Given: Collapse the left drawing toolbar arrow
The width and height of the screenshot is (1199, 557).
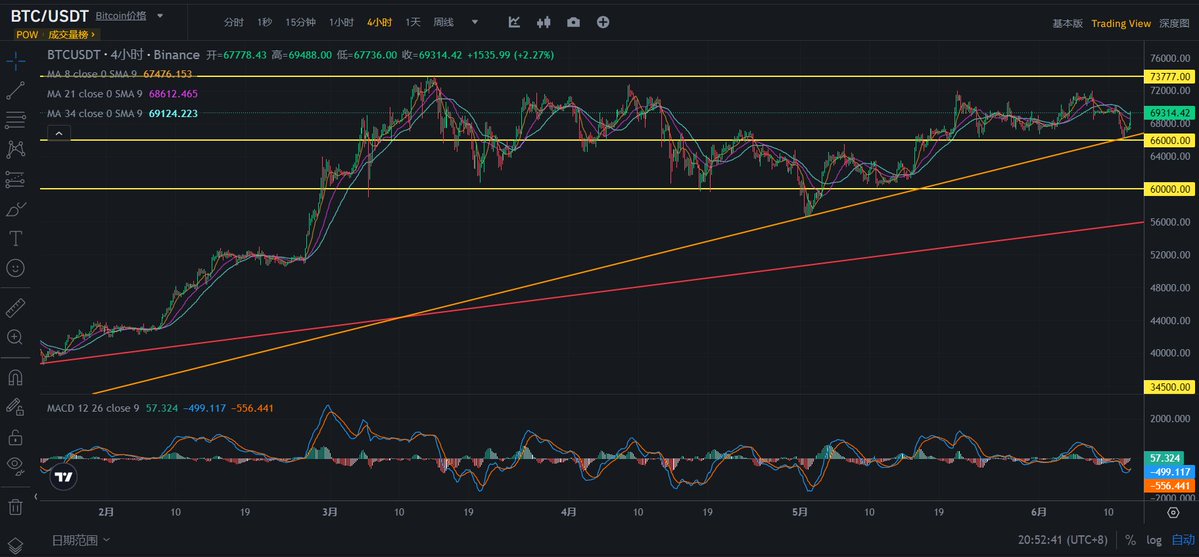Looking at the screenshot, I should pyautogui.click(x=37, y=498).
